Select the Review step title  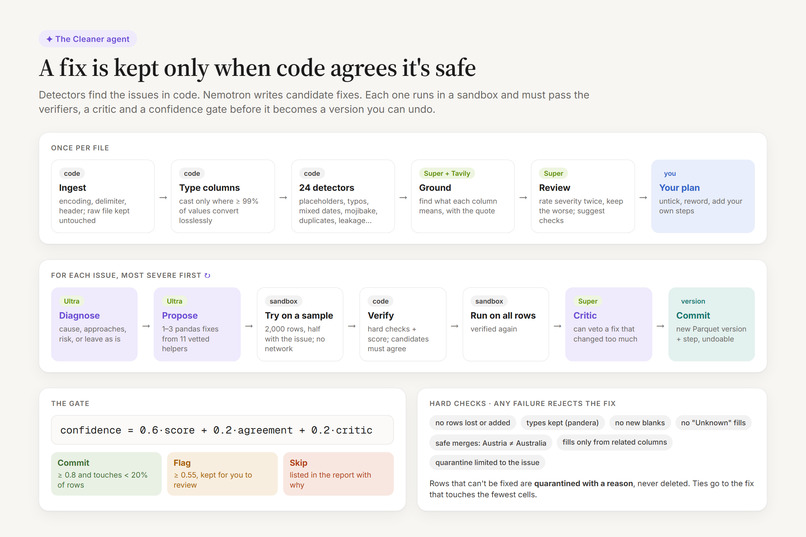pyautogui.click(x=555, y=188)
